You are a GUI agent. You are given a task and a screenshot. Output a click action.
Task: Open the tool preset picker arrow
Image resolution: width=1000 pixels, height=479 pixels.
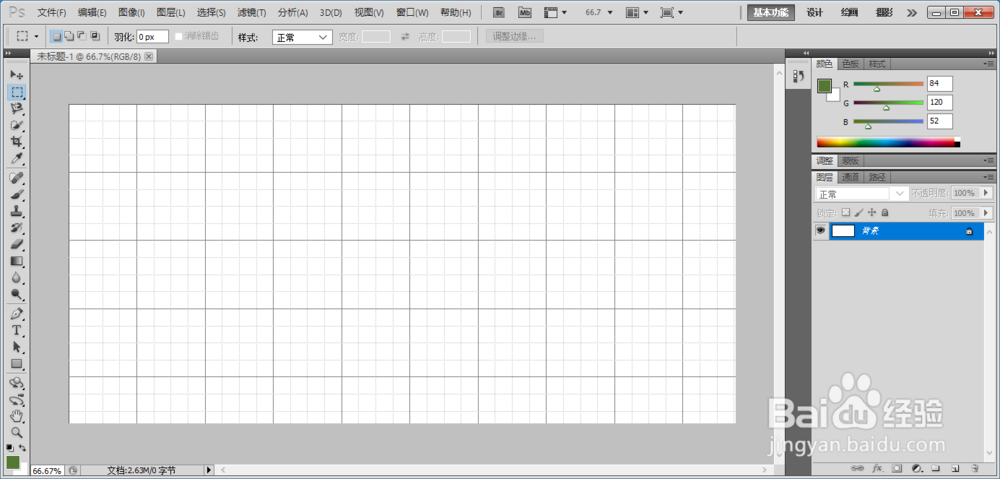coord(36,37)
